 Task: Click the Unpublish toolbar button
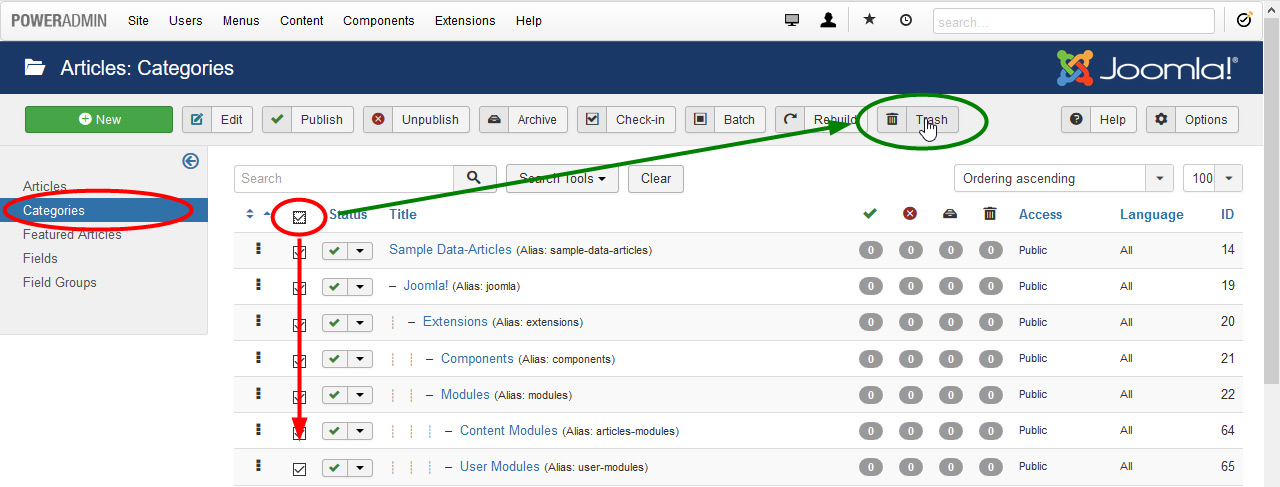pos(416,119)
